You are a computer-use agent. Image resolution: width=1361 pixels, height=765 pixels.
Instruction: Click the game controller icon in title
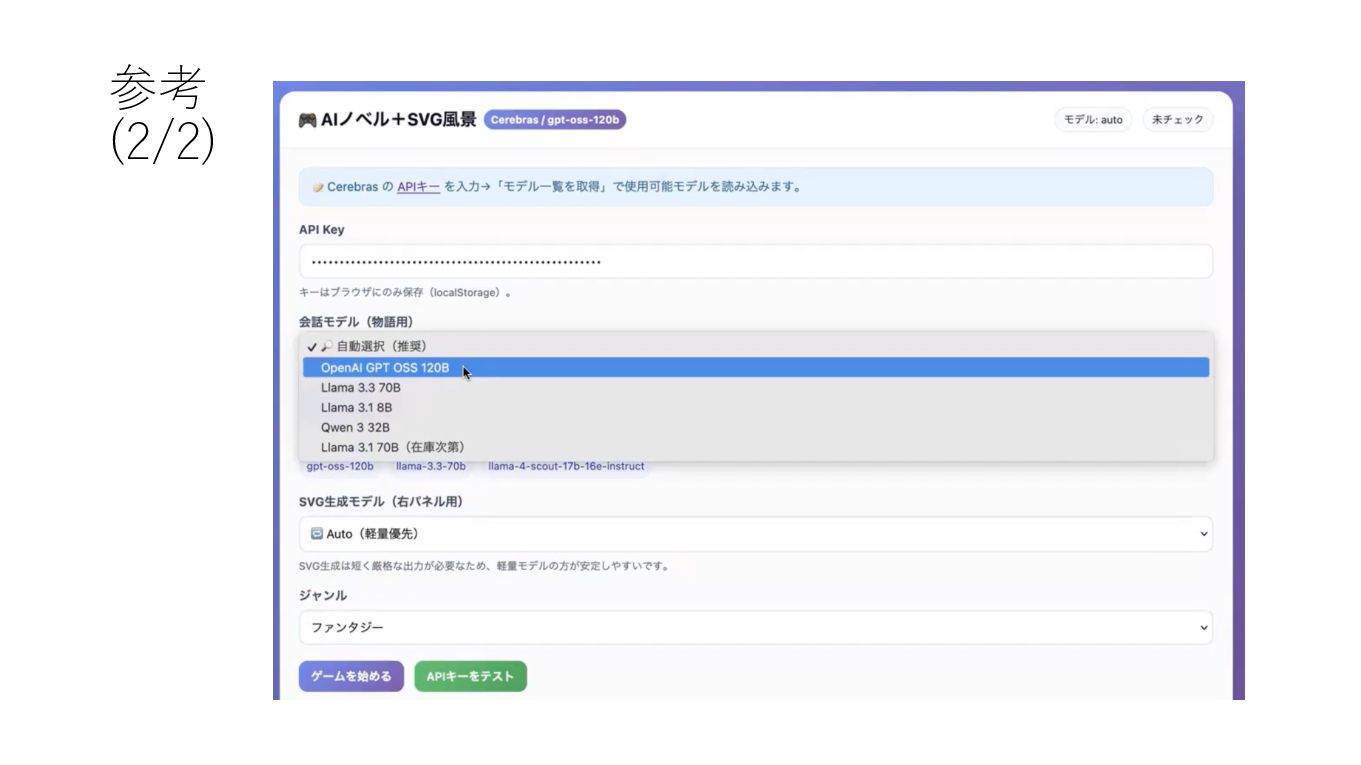[307, 120]
